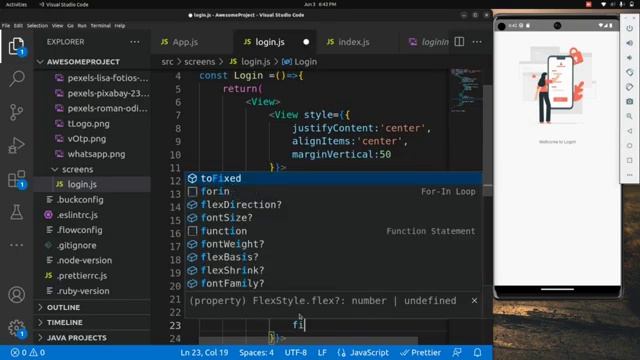Open the Accounts menu icon

(x=16, y=295)
